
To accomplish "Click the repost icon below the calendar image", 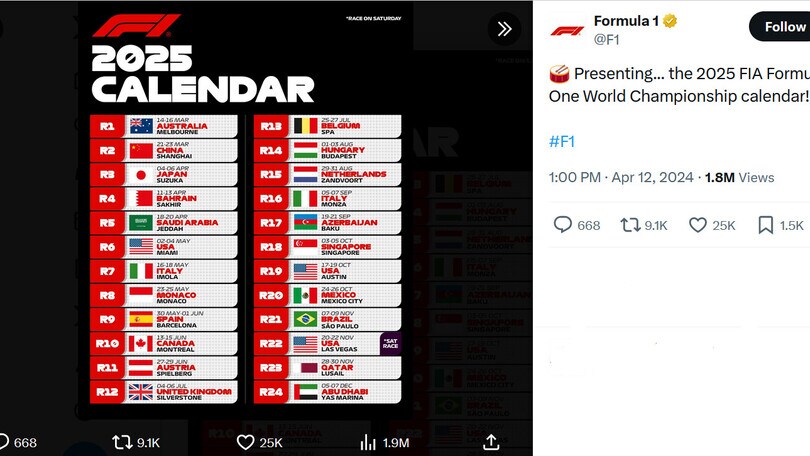I will 121,442.
